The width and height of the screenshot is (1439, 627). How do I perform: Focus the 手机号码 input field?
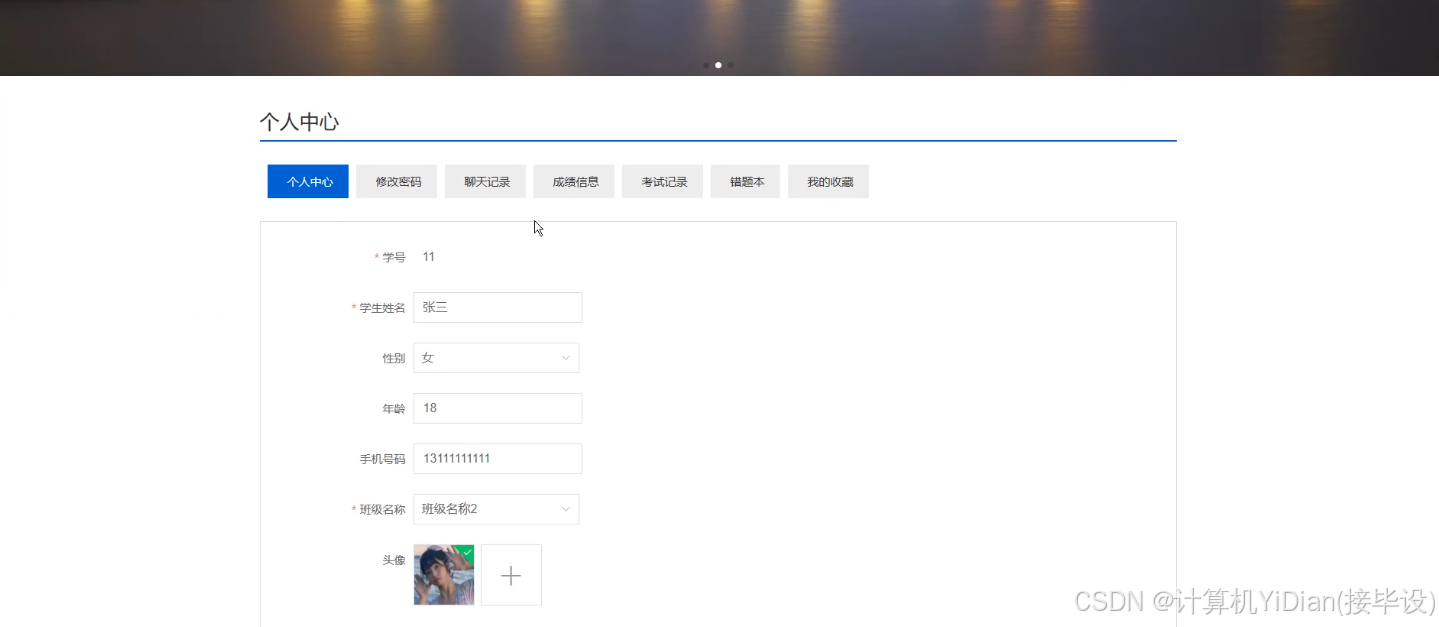[497, 459]
